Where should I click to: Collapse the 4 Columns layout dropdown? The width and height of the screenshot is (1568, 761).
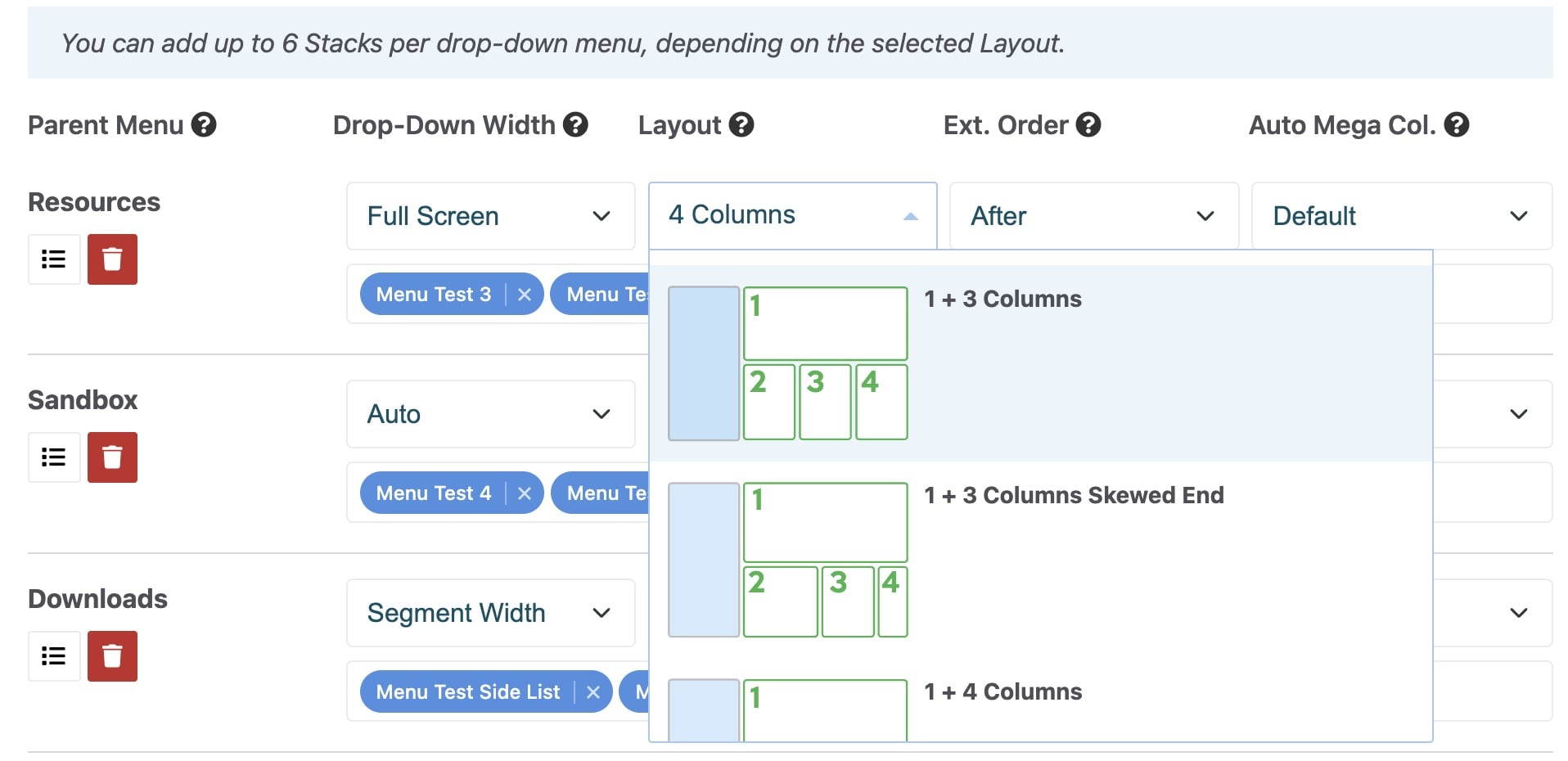792,215
